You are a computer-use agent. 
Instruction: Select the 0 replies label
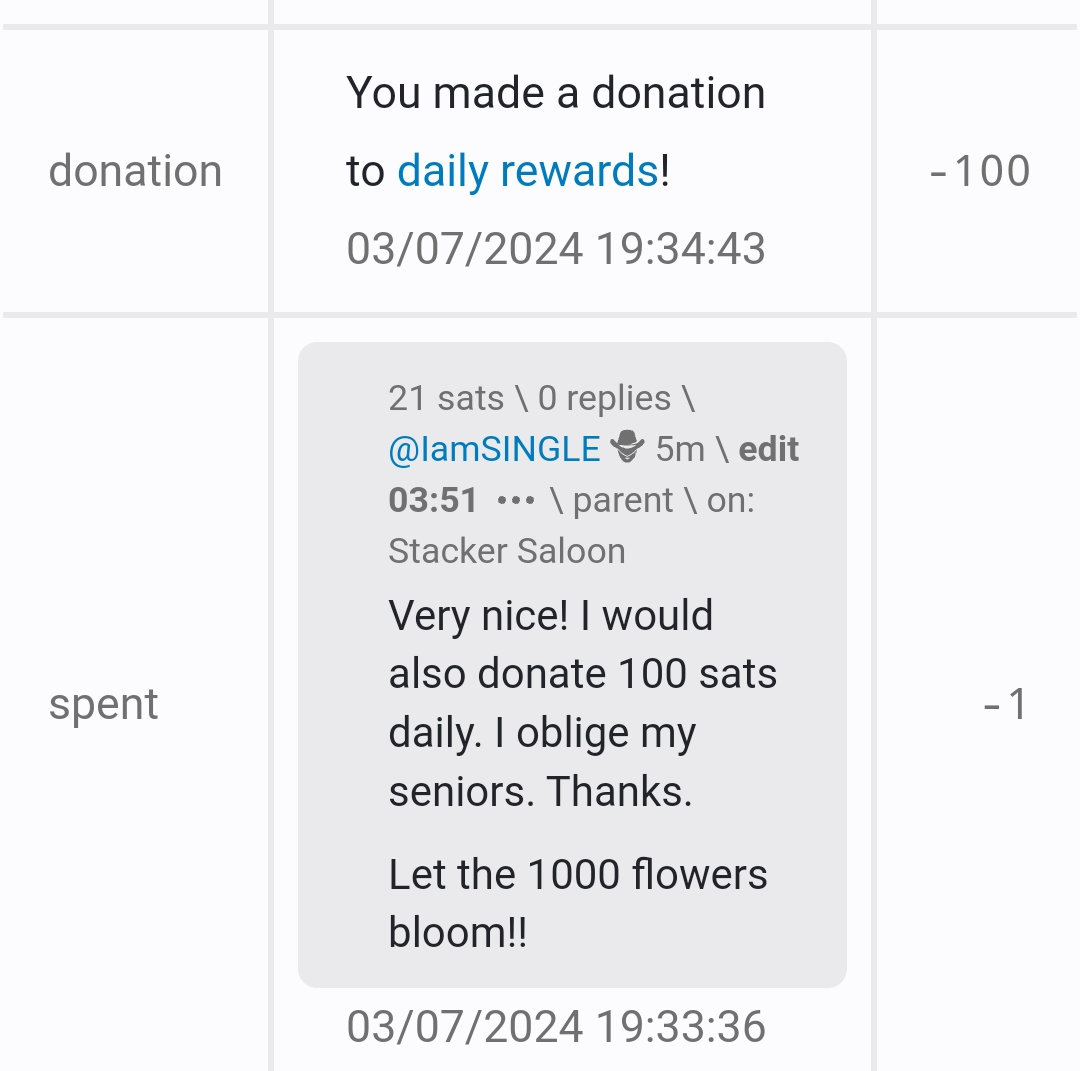tap(604, 398)
